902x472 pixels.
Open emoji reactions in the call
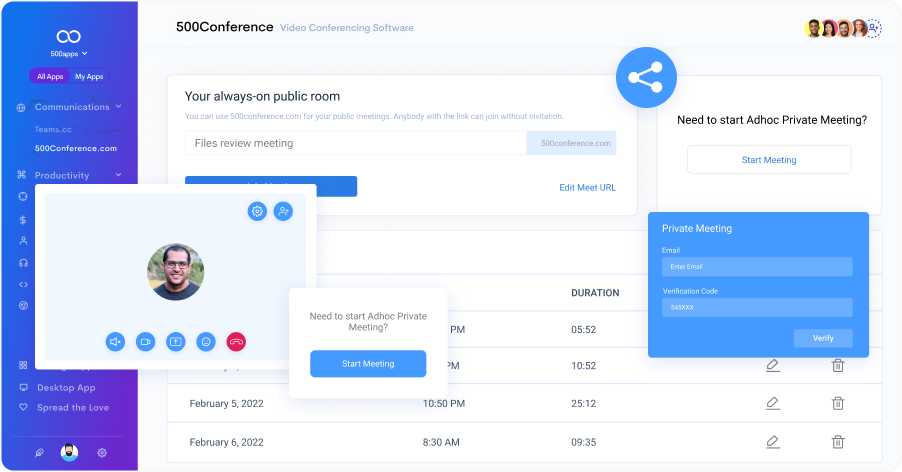coord(206,341)
